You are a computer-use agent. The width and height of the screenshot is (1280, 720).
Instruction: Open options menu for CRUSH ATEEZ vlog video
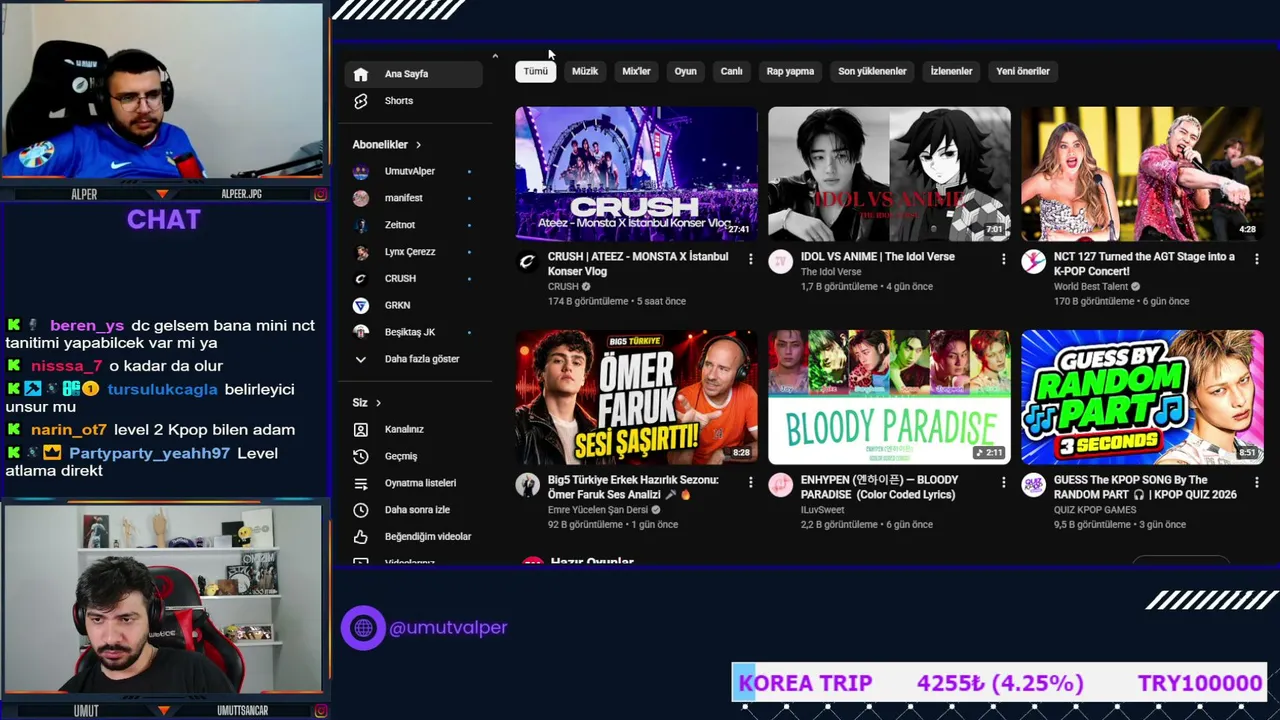click(750, 259)
